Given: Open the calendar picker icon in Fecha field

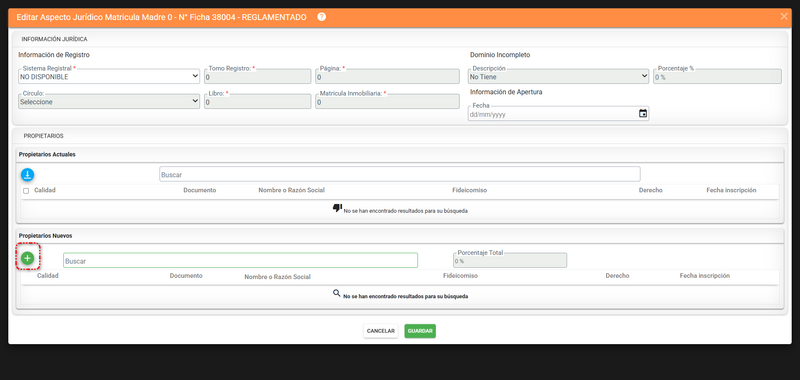Looking at the screenshot, I should [643, 113].
